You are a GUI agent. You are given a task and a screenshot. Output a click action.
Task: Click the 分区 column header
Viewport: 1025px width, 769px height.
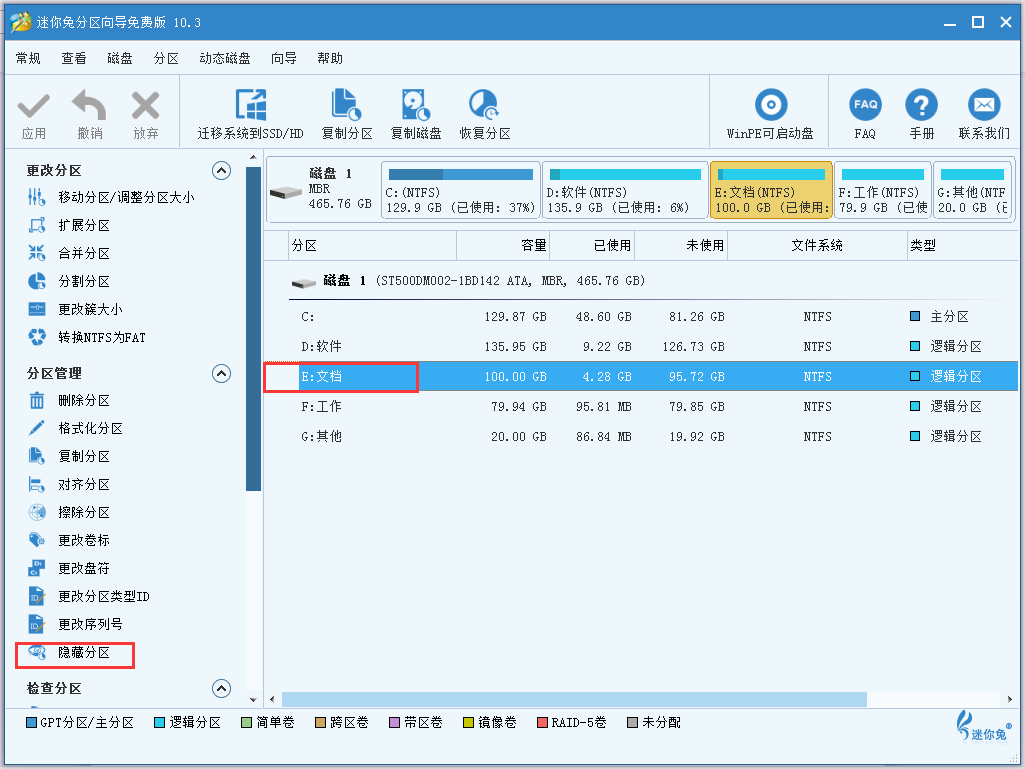(373, 245)
